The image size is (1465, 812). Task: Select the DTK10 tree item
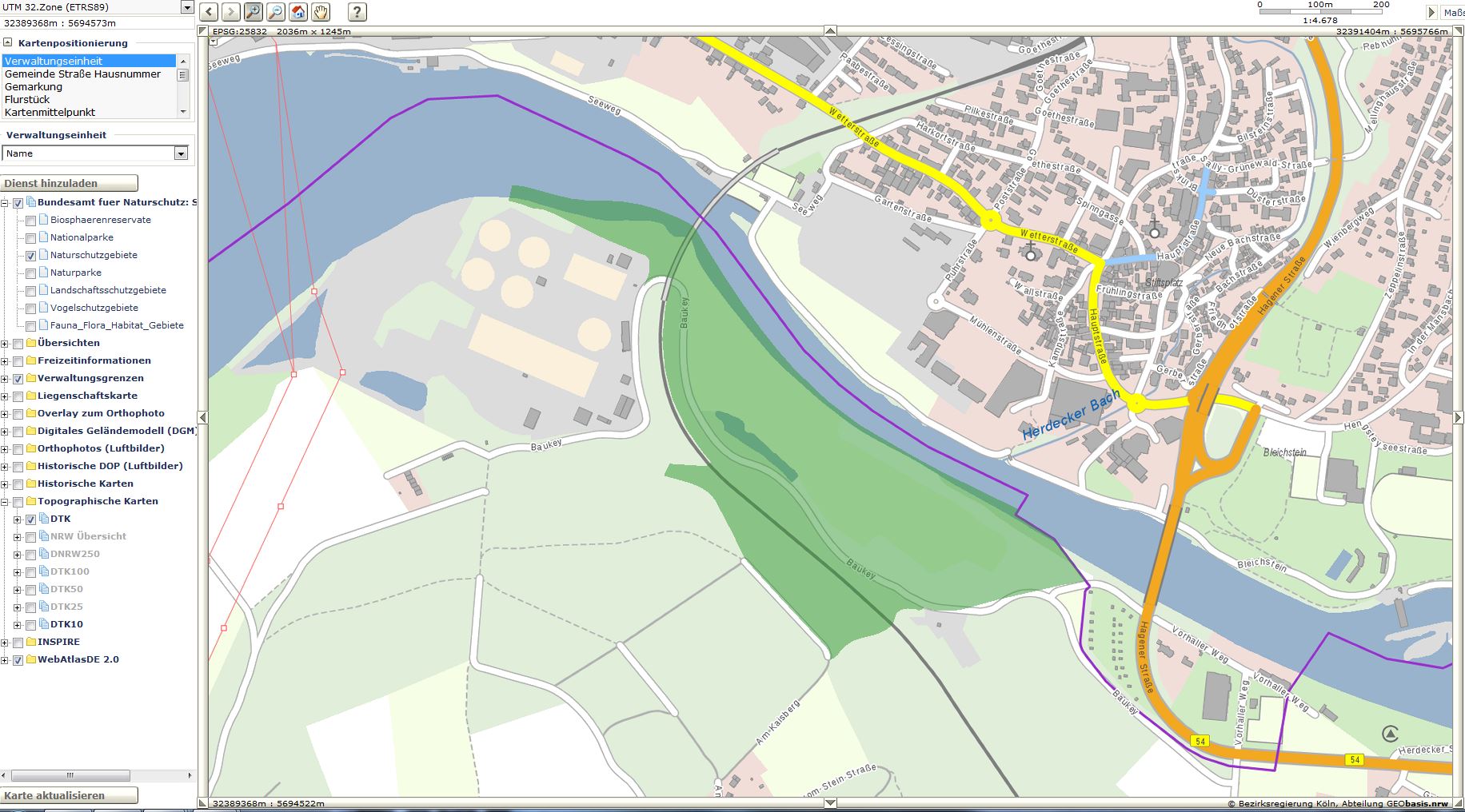coord(66,624)
